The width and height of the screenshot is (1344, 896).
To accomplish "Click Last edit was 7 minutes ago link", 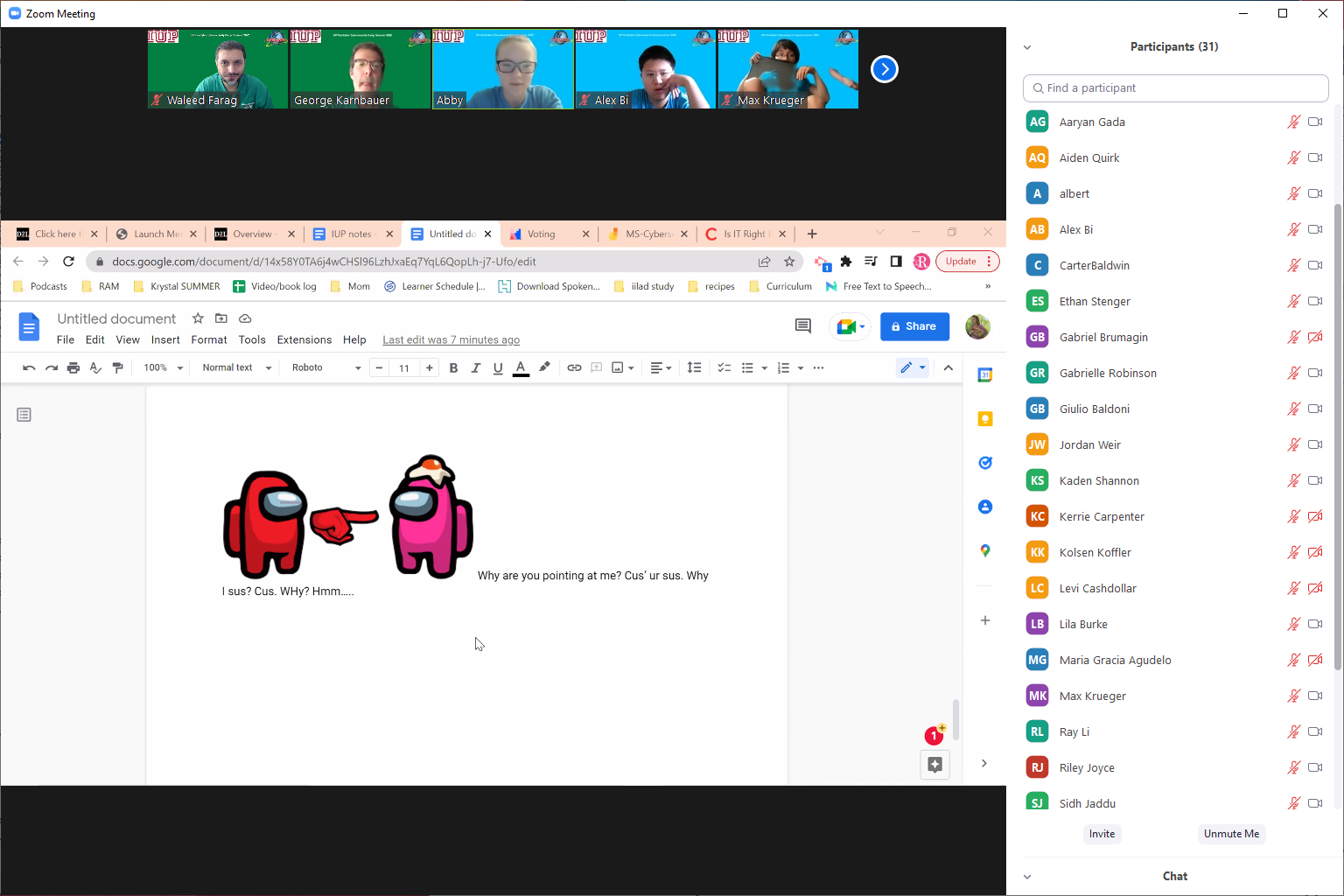I will tap(451, 339).
